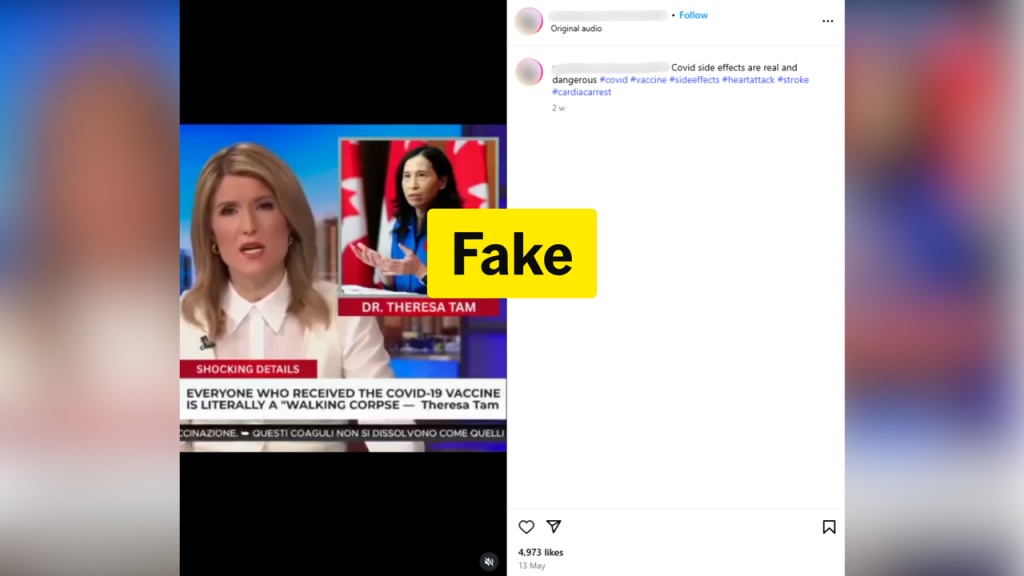The height and width of the screenshot is (576, 1024).
Task: Open the header profile avatar
Action: click(529, 21)
